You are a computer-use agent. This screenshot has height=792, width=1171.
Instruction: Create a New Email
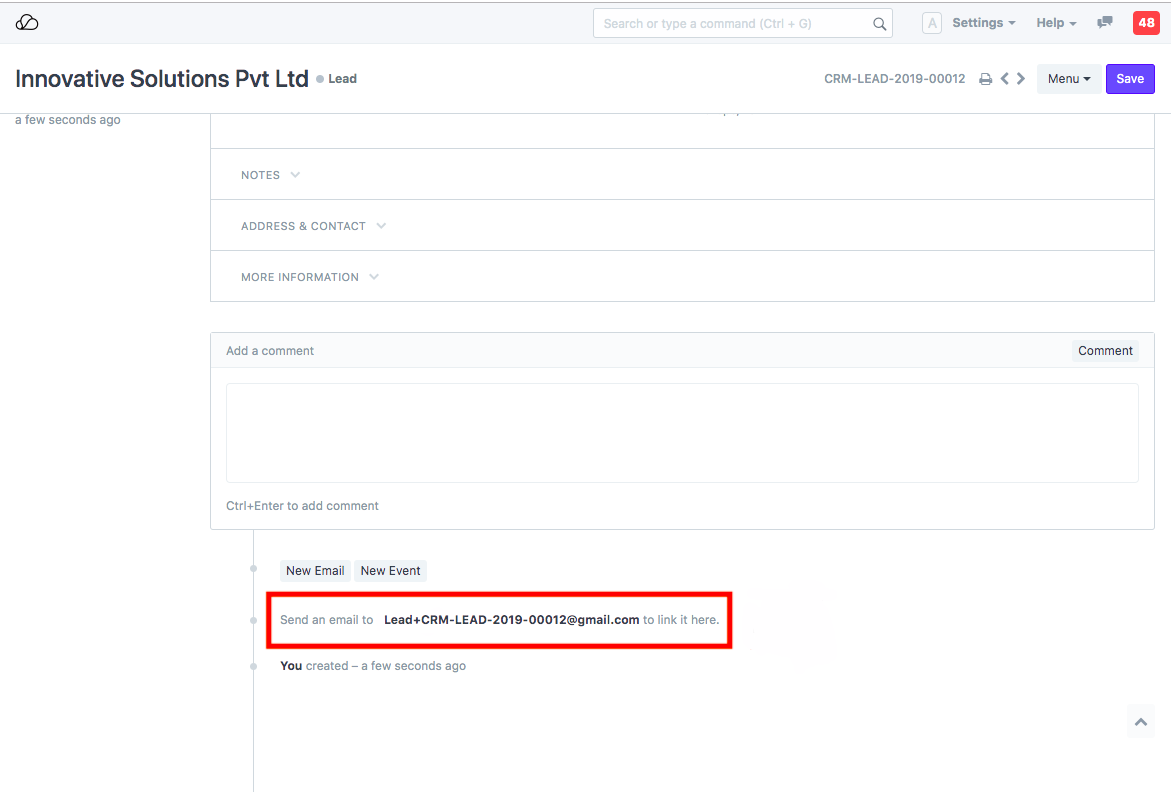(x=315, y=571)
